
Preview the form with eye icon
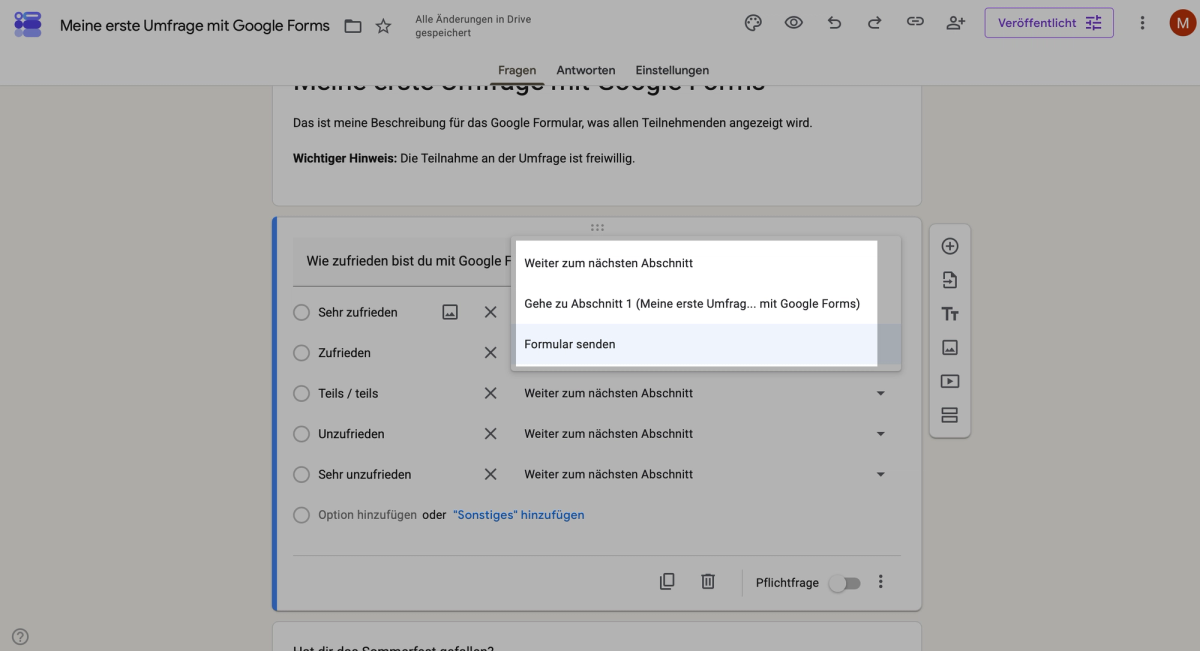tap(794, 23)
